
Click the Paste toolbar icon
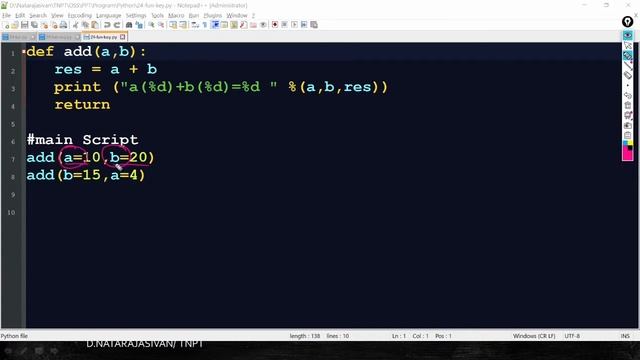click(95, 25)
